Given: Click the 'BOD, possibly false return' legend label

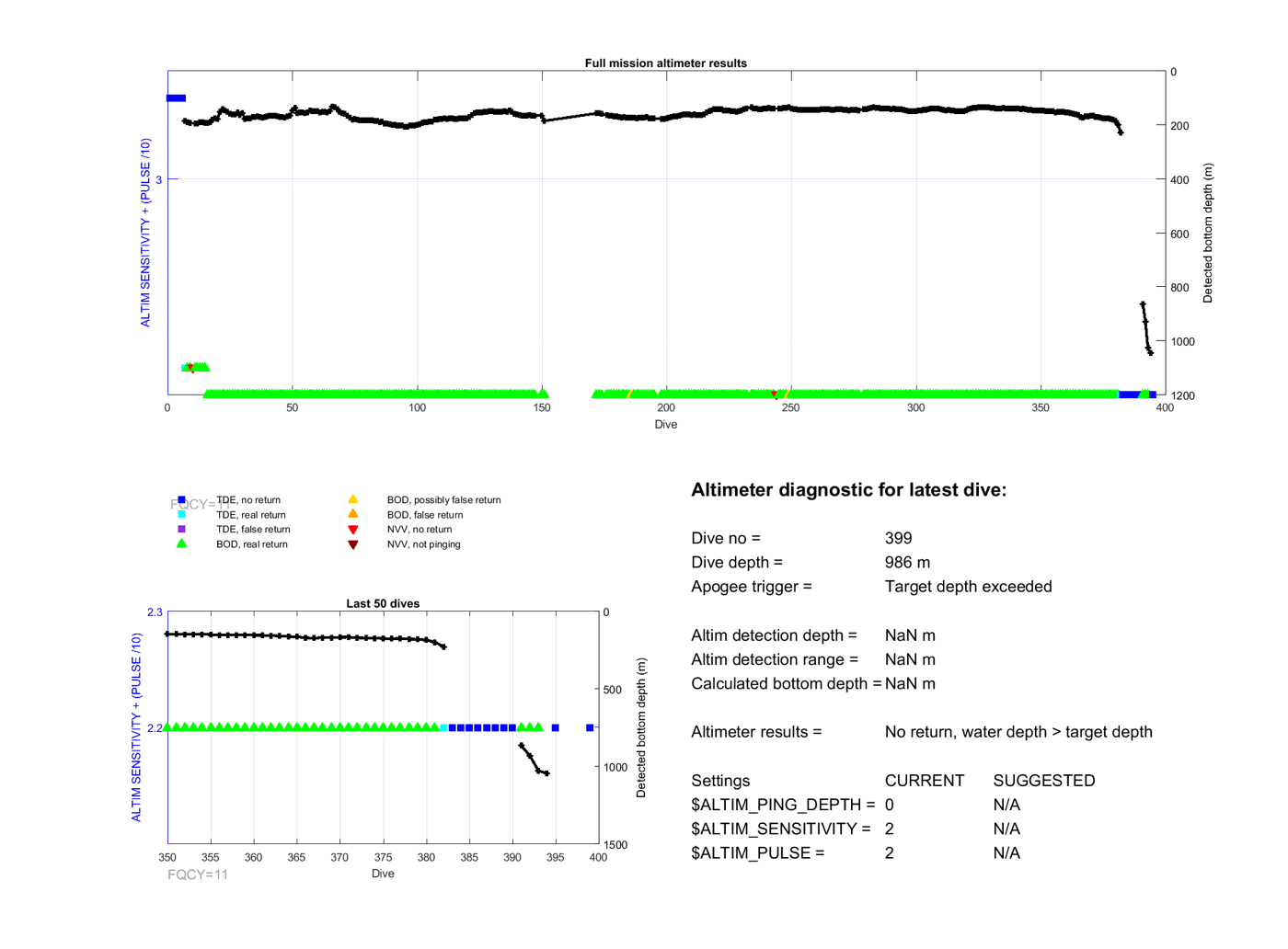Looking at the screenshot, I should click(443, 500).
